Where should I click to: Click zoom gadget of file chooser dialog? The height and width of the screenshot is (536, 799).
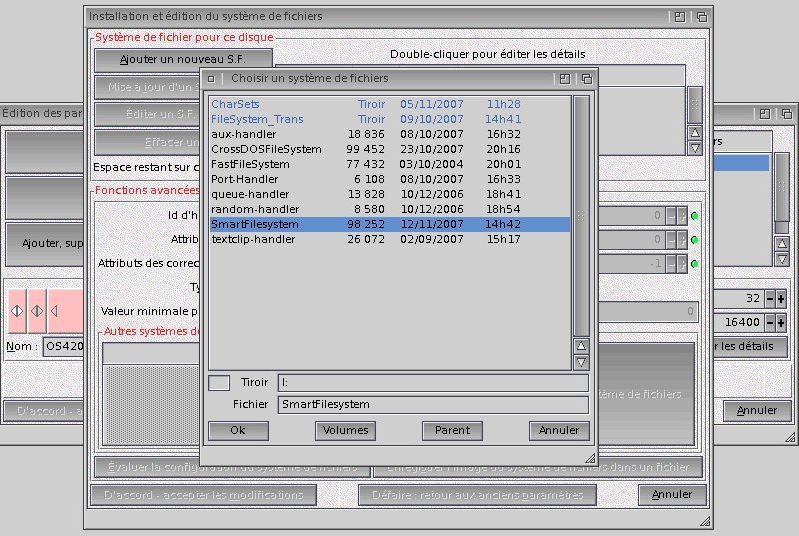click(x=565, y=79)
